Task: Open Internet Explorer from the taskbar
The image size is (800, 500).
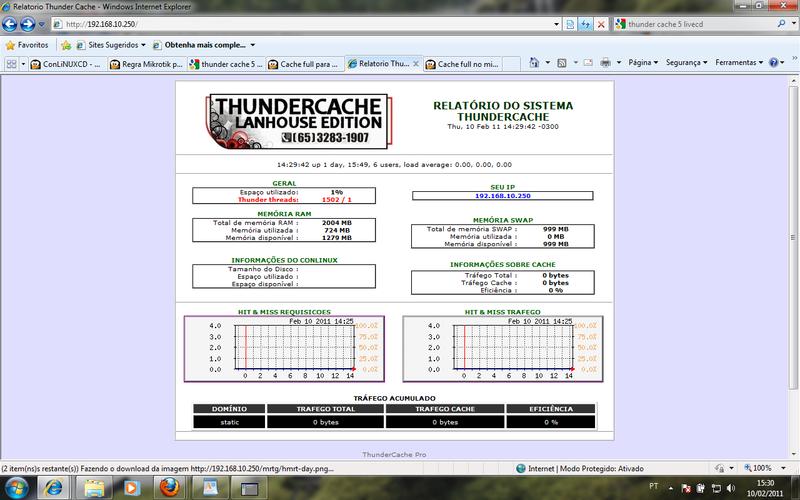Action: (54, 488)
